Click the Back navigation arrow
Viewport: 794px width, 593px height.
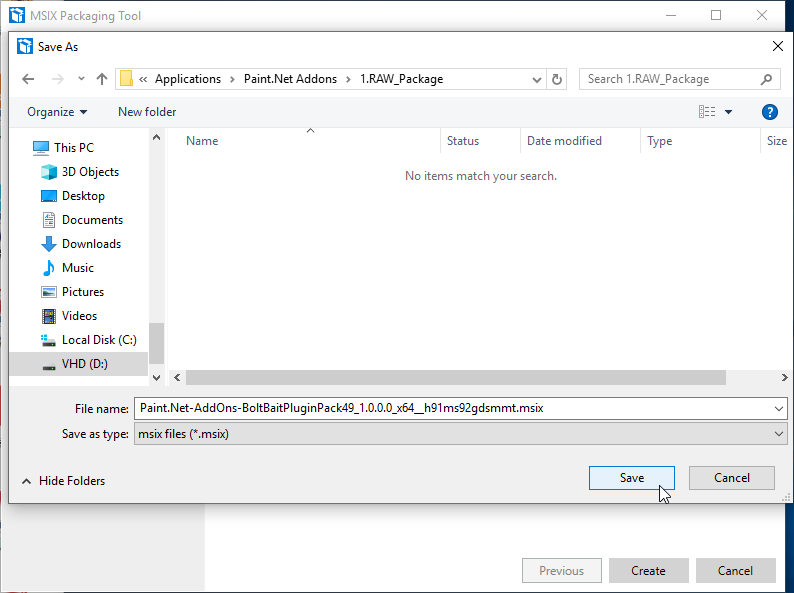28,79
